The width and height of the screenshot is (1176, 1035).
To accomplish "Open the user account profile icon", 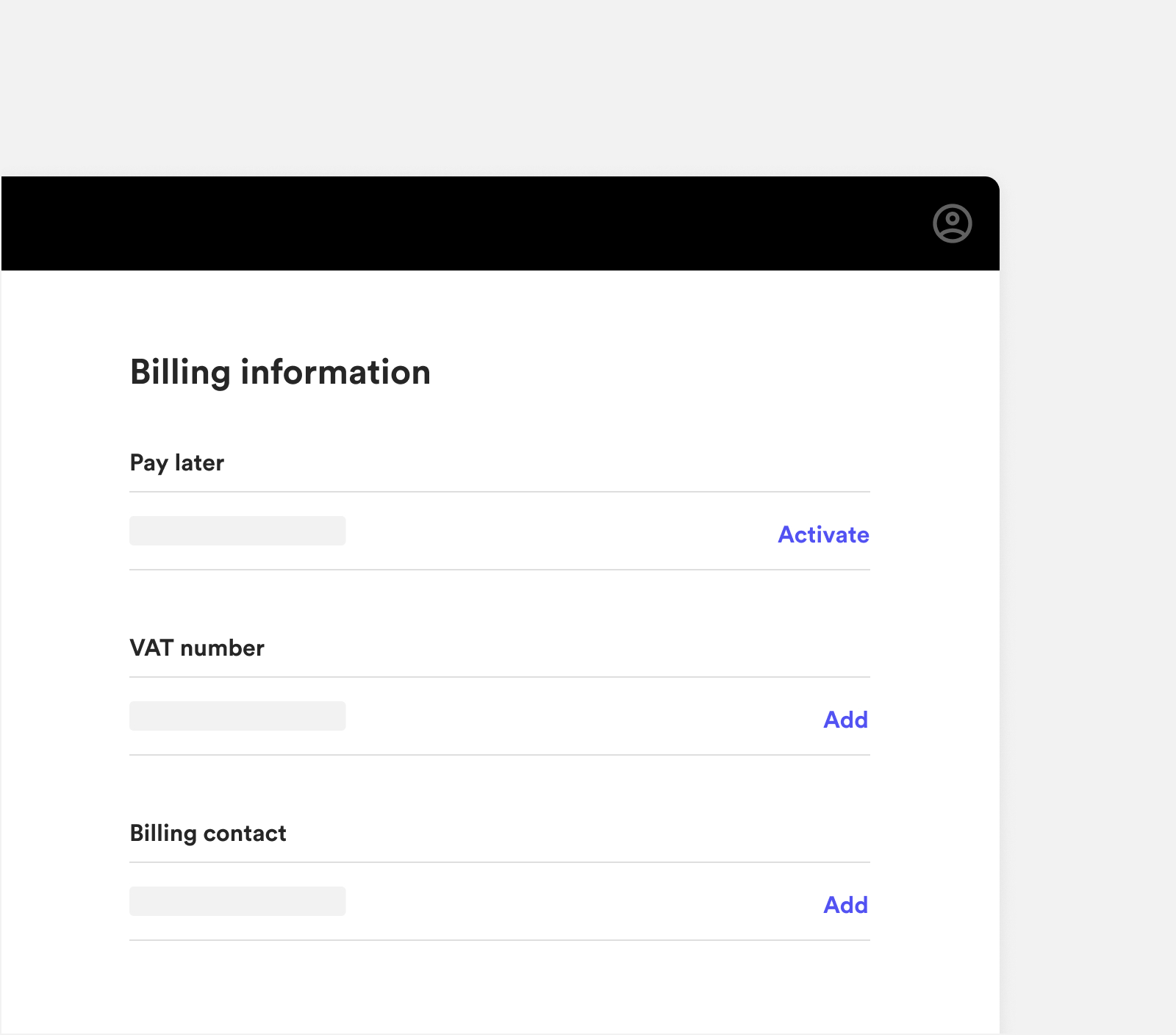I will tap(953, 223).
